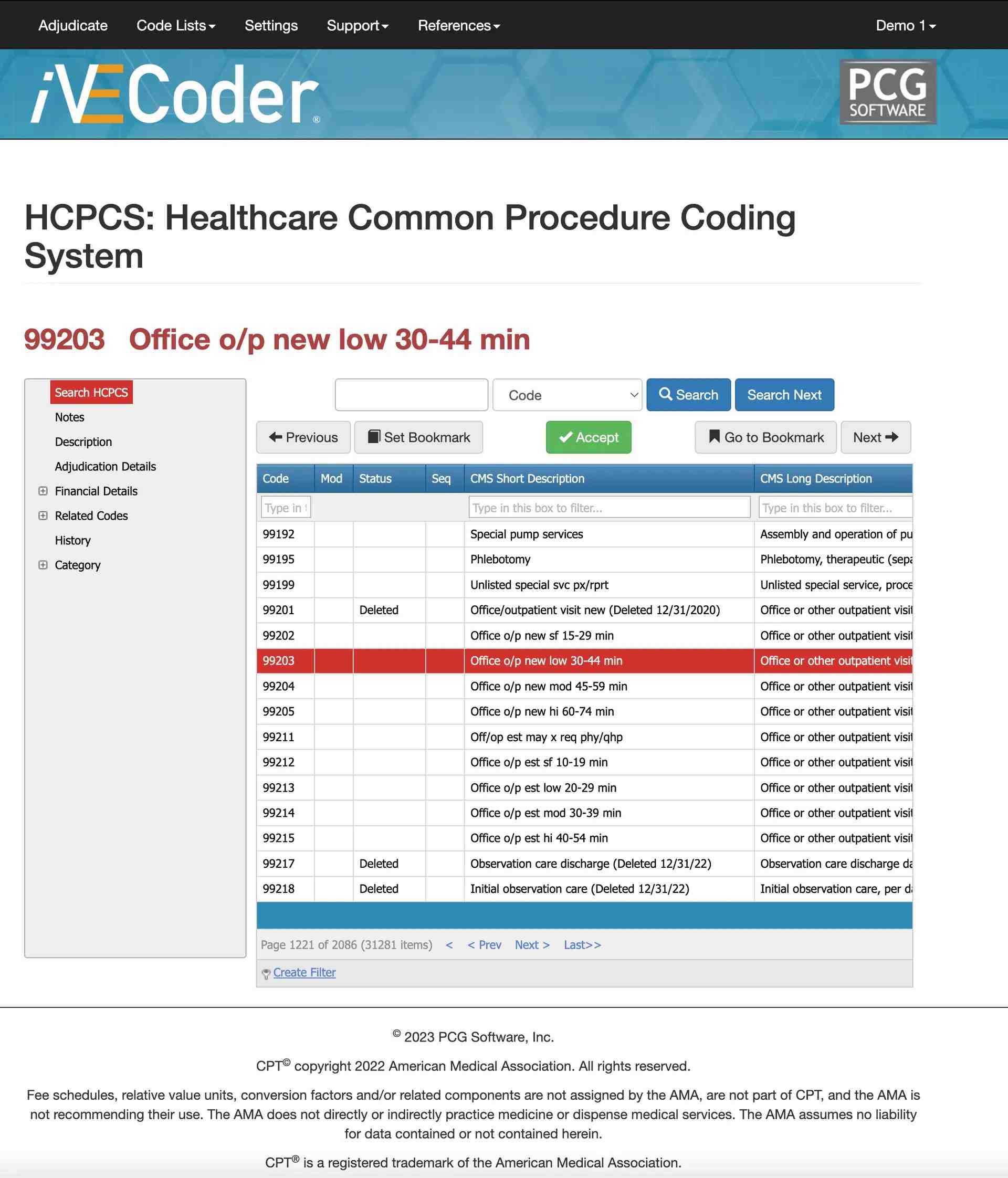Click the Previous arrow navigation icon
Viewport: 1008px width, 1178px height.
coord(276,436)
